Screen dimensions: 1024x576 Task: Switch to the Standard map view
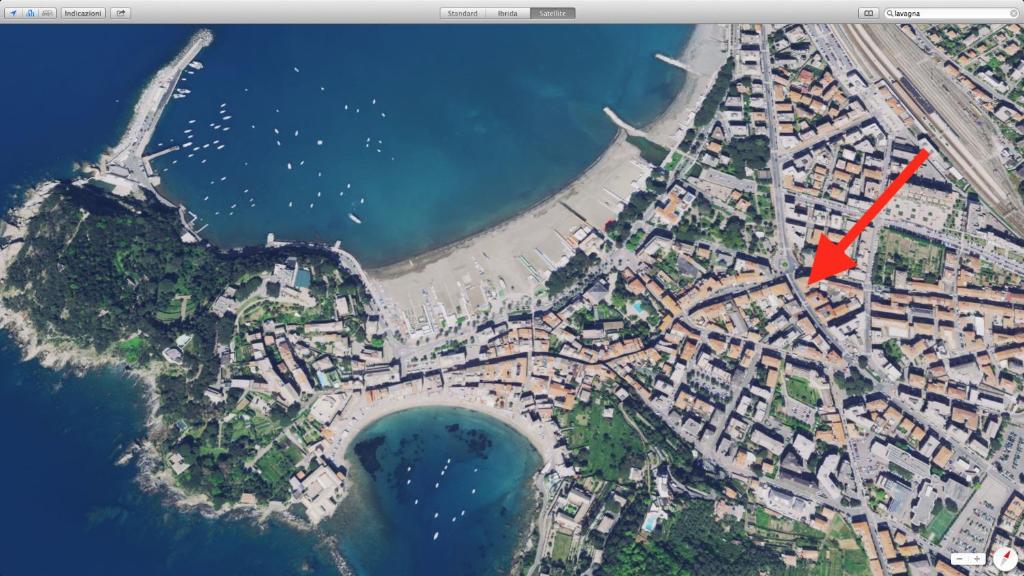click(462, 13)
